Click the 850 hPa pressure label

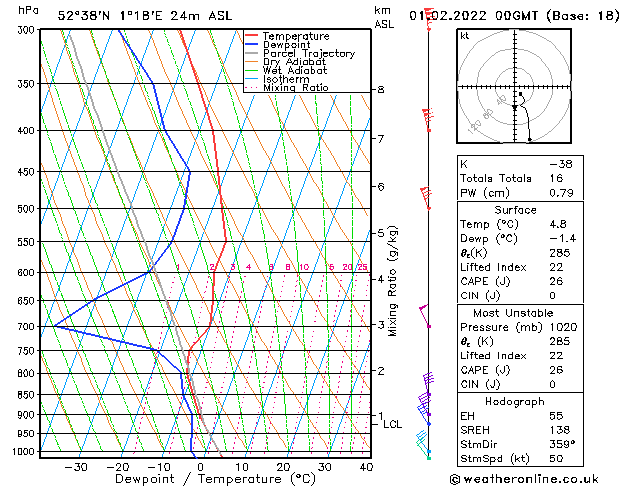pos(28,395)
